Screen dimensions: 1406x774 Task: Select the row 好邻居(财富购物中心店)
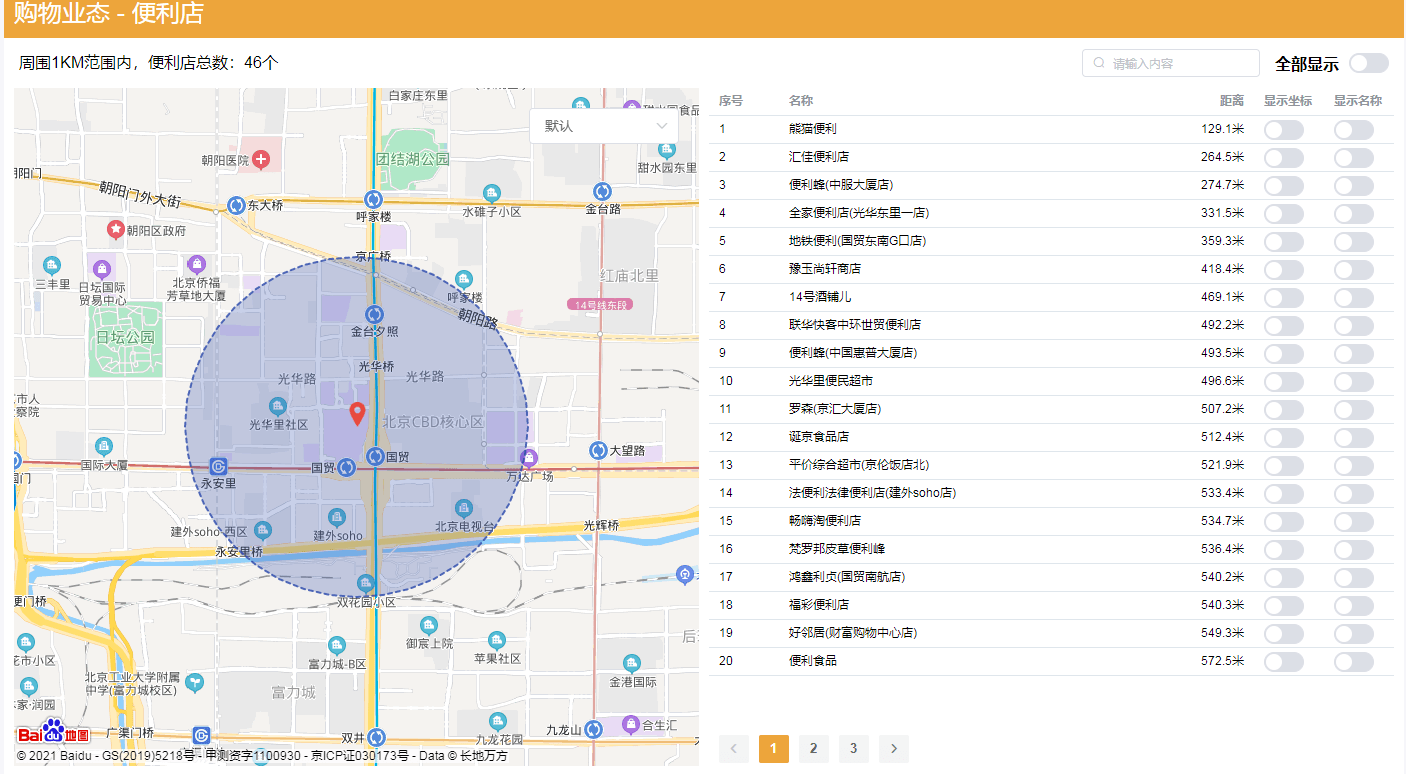[1052, 634]
